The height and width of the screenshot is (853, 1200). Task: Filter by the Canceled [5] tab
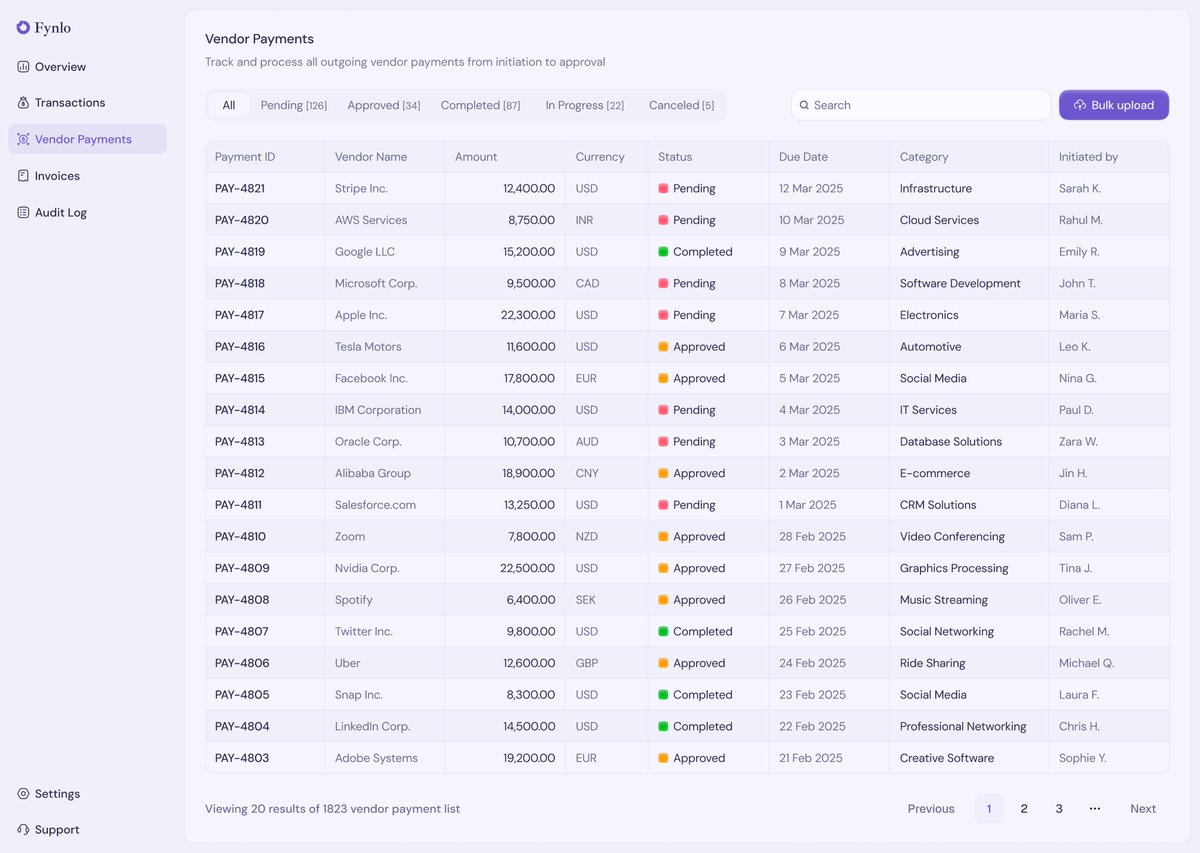click(682, 105)
